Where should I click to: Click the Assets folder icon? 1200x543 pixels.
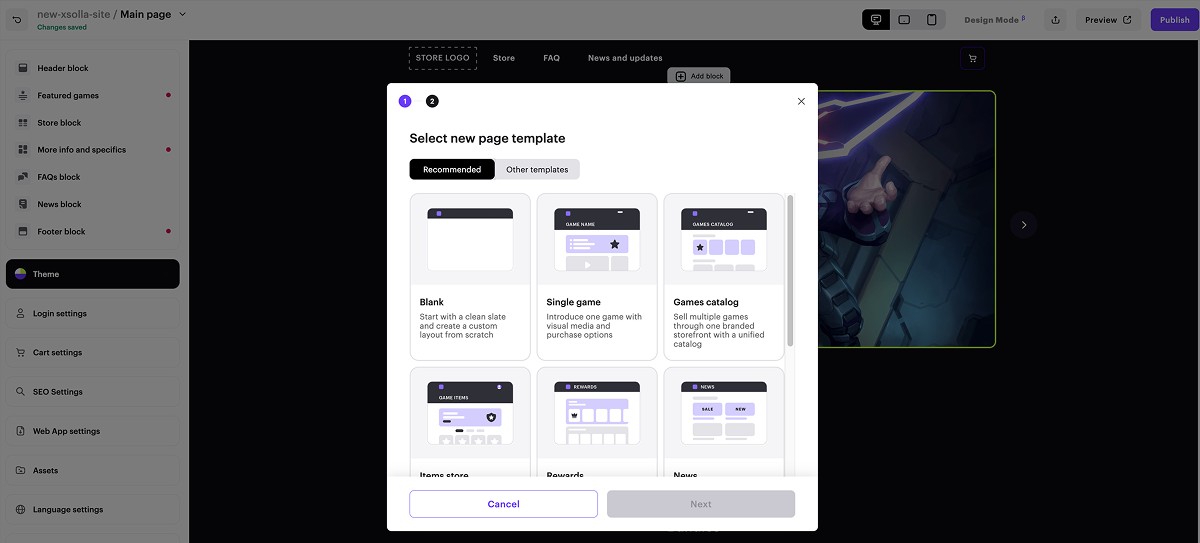point(21,470)
